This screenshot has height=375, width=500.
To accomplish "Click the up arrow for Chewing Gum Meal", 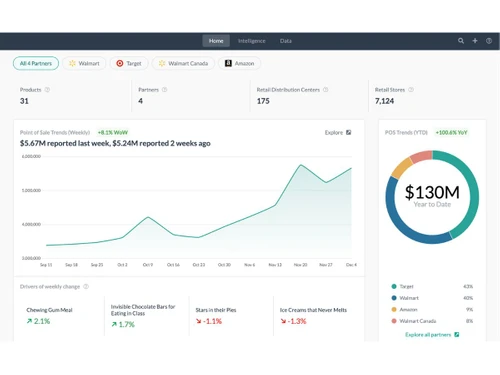I will (29, 321).
